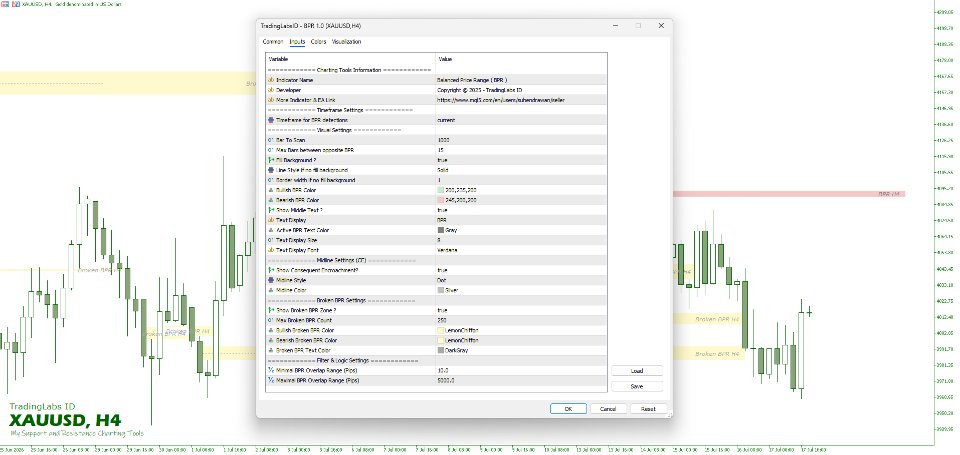Click the integer icon beside Text Display Size

pos(271,240)
